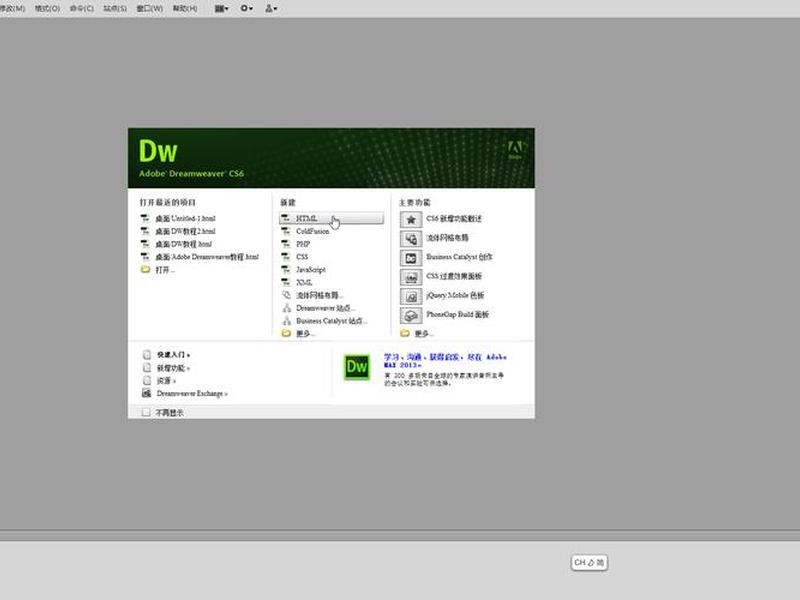Click the XML document icon
Screen dimensions: 800x600
[286, 282]
